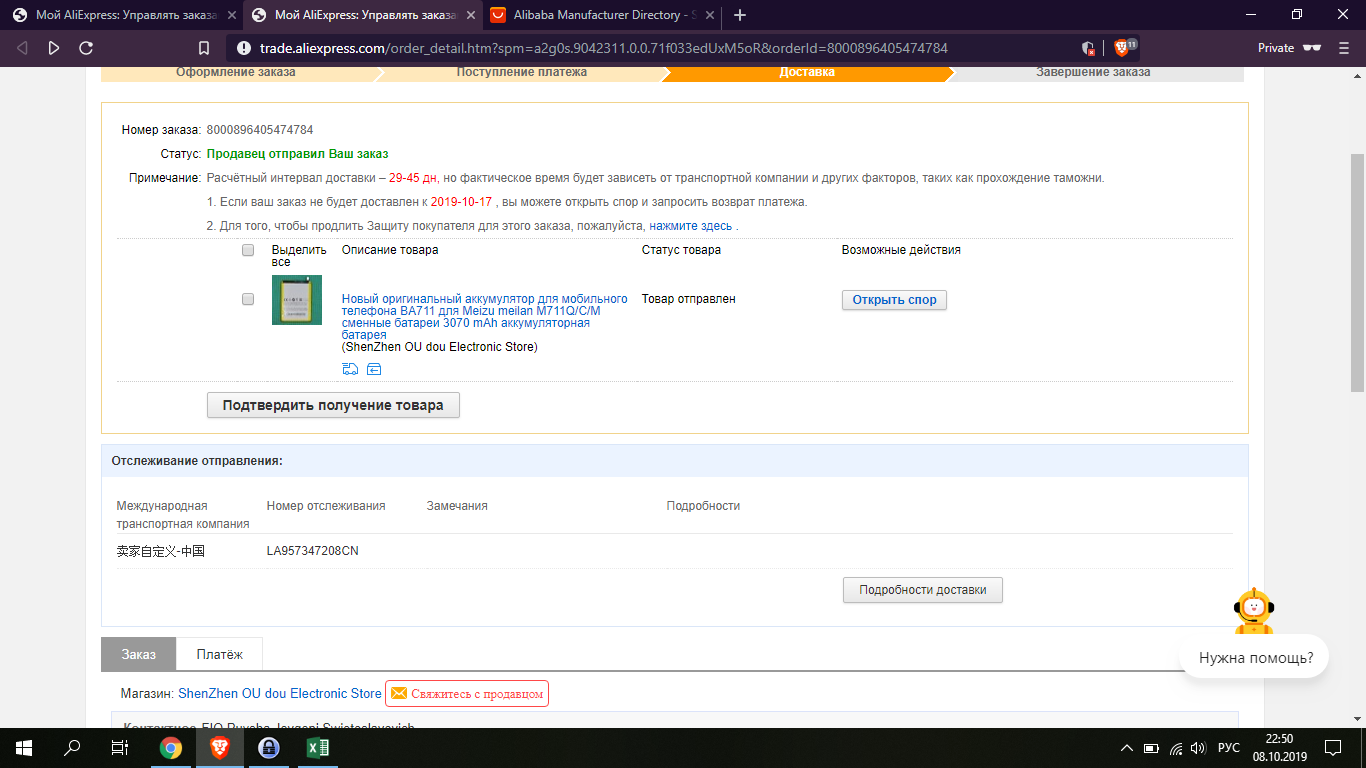Screen dimensions: 1366x768
Task: Select the Заказ tab
Action: click(x=139, y=654)
